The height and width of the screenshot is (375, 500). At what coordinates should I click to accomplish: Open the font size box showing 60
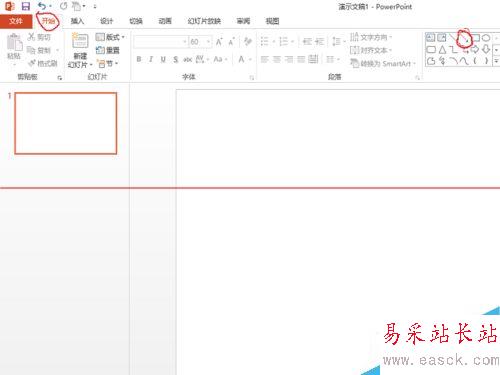point(200,42)
